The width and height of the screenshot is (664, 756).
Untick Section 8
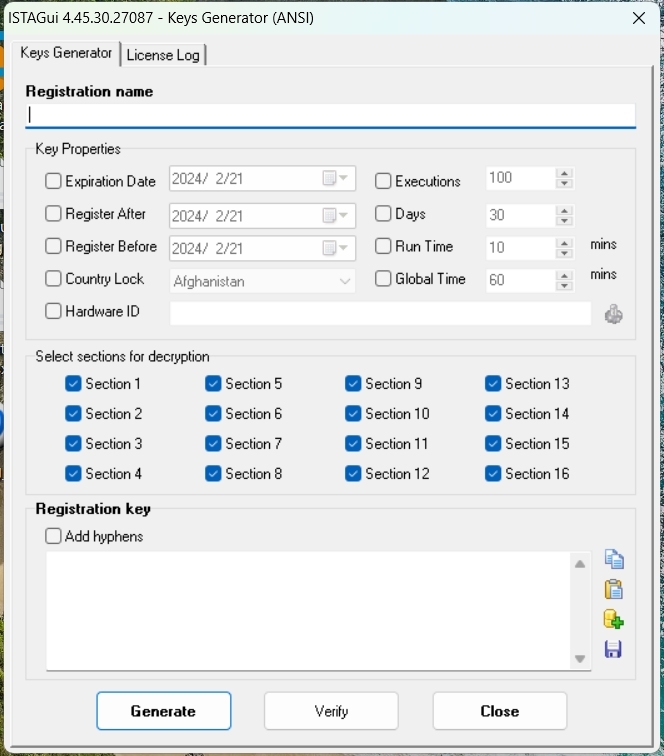[213, 473]
